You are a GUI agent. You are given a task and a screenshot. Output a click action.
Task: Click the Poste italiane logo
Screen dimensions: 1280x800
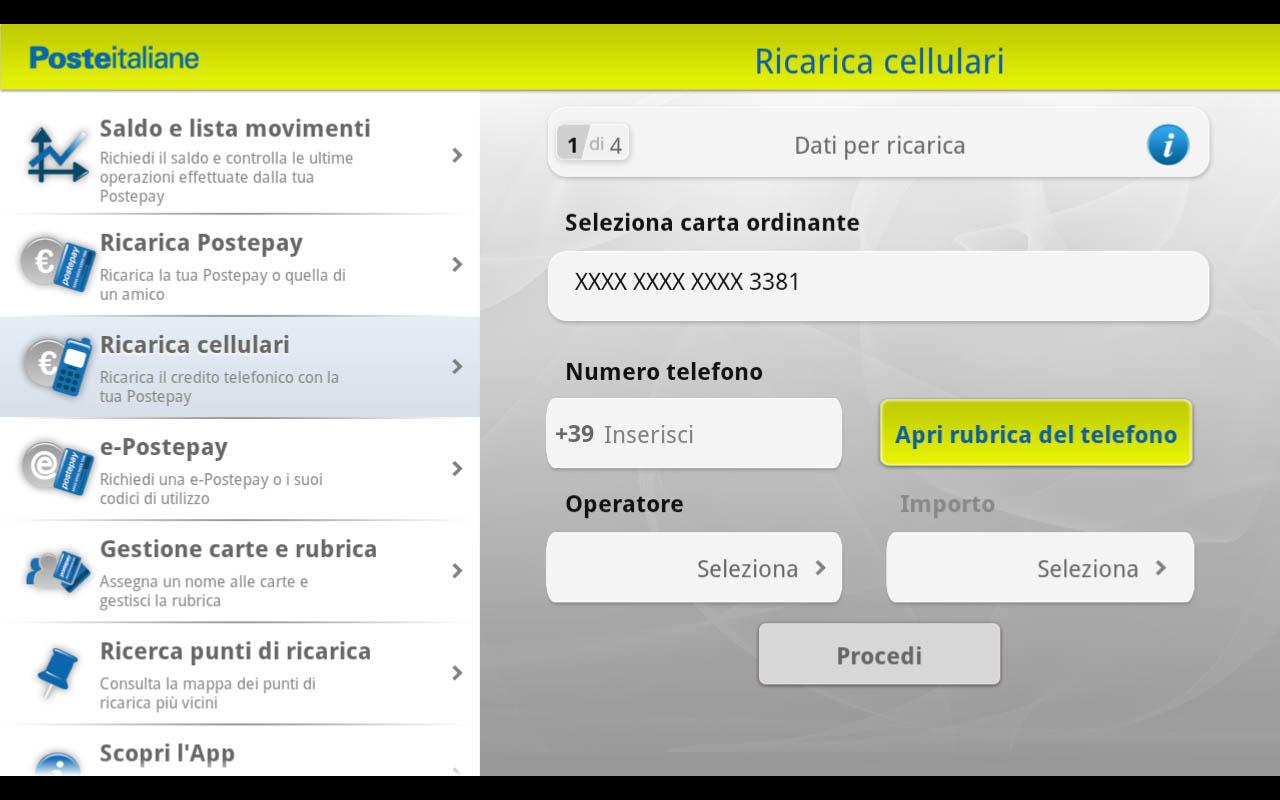tap(113, 57)
